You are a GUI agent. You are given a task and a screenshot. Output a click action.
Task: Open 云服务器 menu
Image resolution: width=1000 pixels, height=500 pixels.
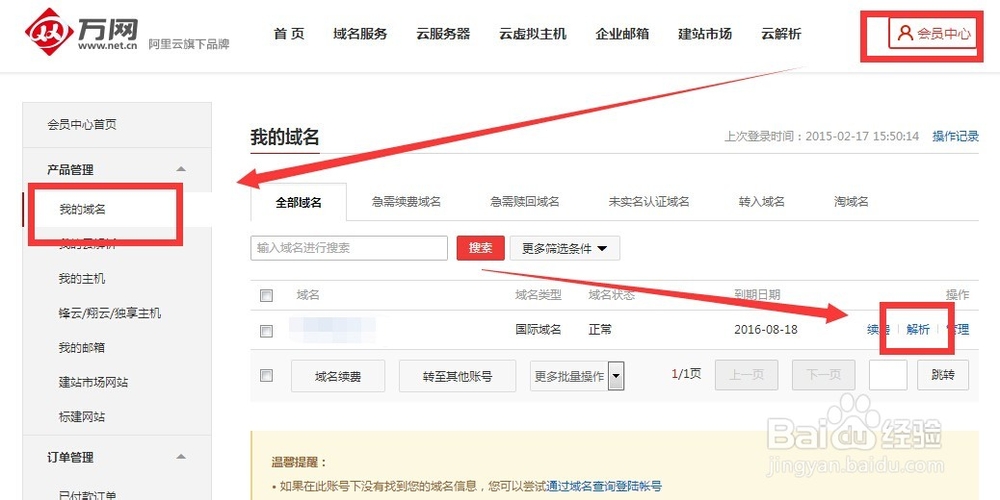[x=443, y=34]
